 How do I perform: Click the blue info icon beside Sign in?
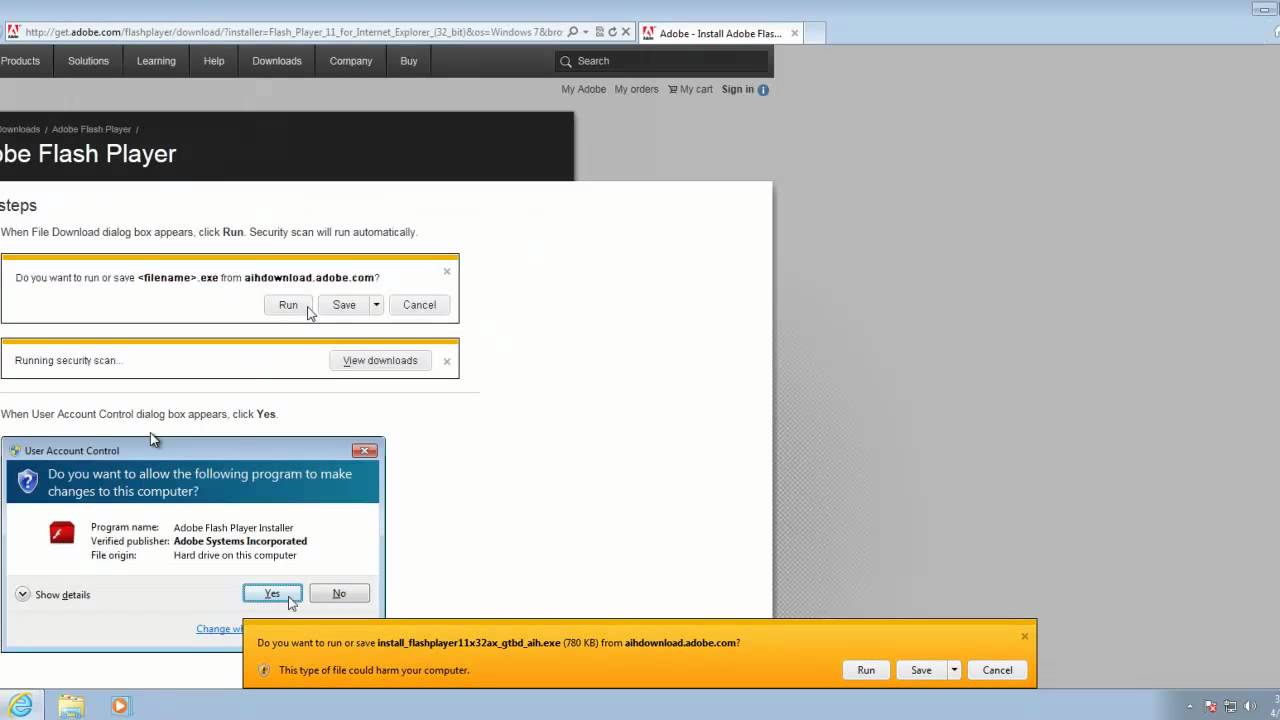[763, 90]
